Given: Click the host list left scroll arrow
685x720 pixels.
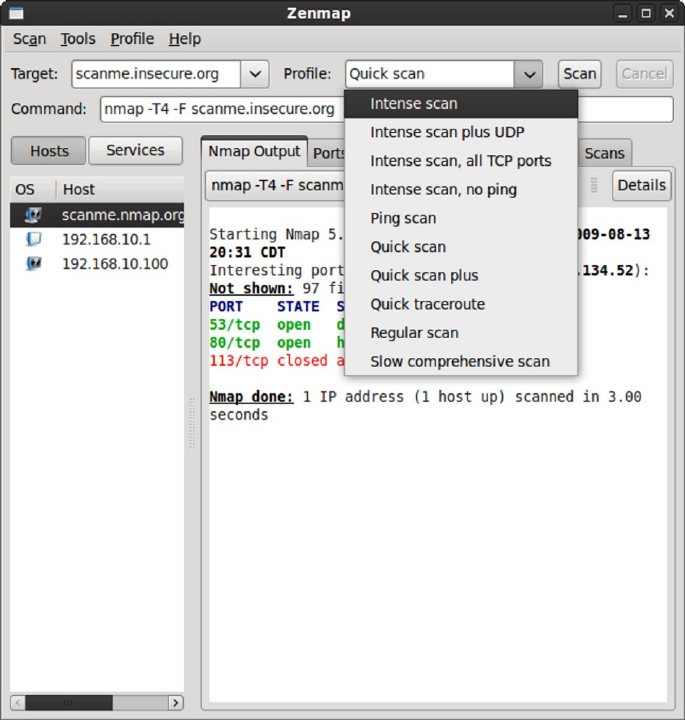Looking at the screenshot, I should pyautogui.click(x=18, y=703).
